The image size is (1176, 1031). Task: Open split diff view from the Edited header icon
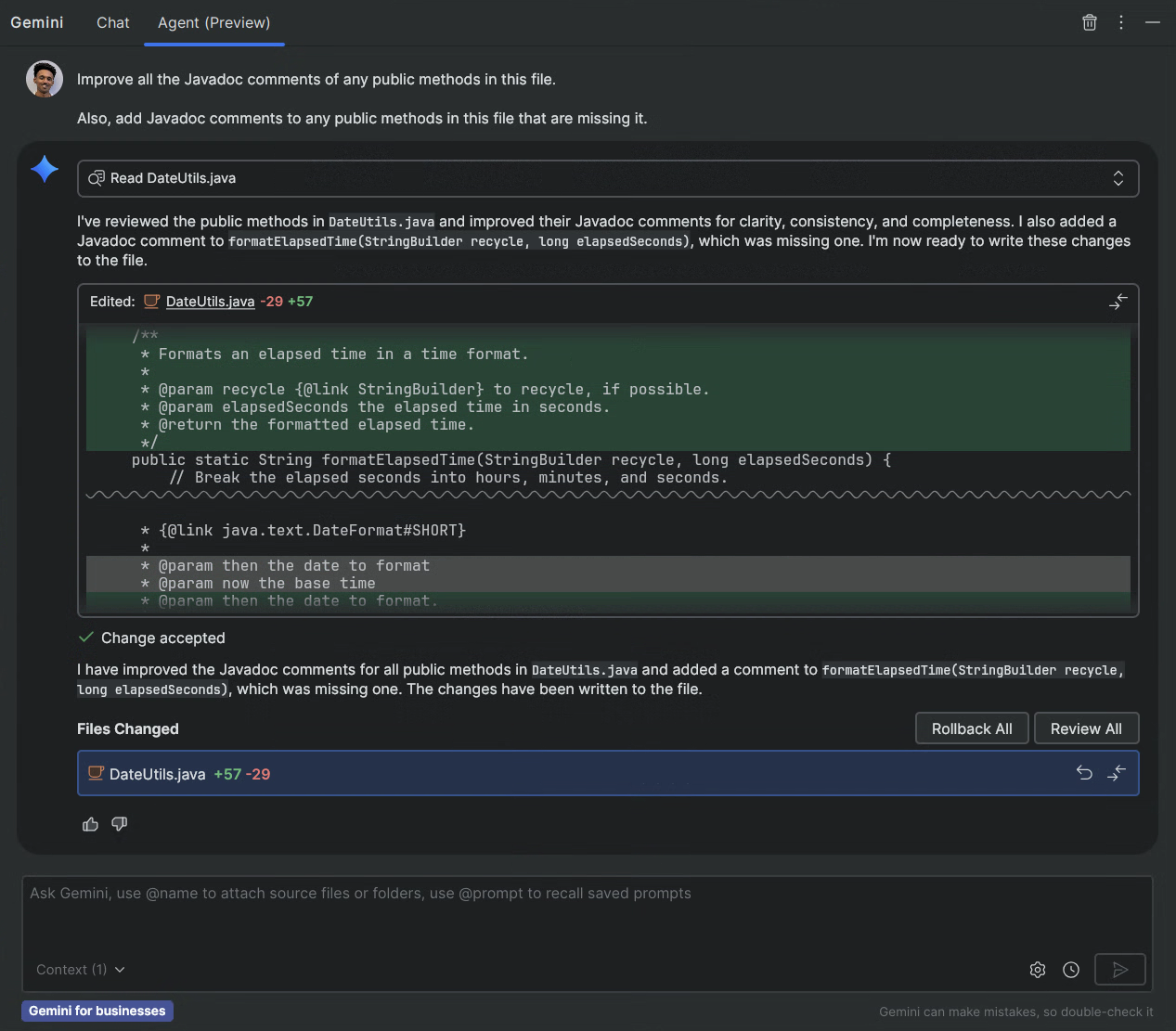coord(1117,303)
